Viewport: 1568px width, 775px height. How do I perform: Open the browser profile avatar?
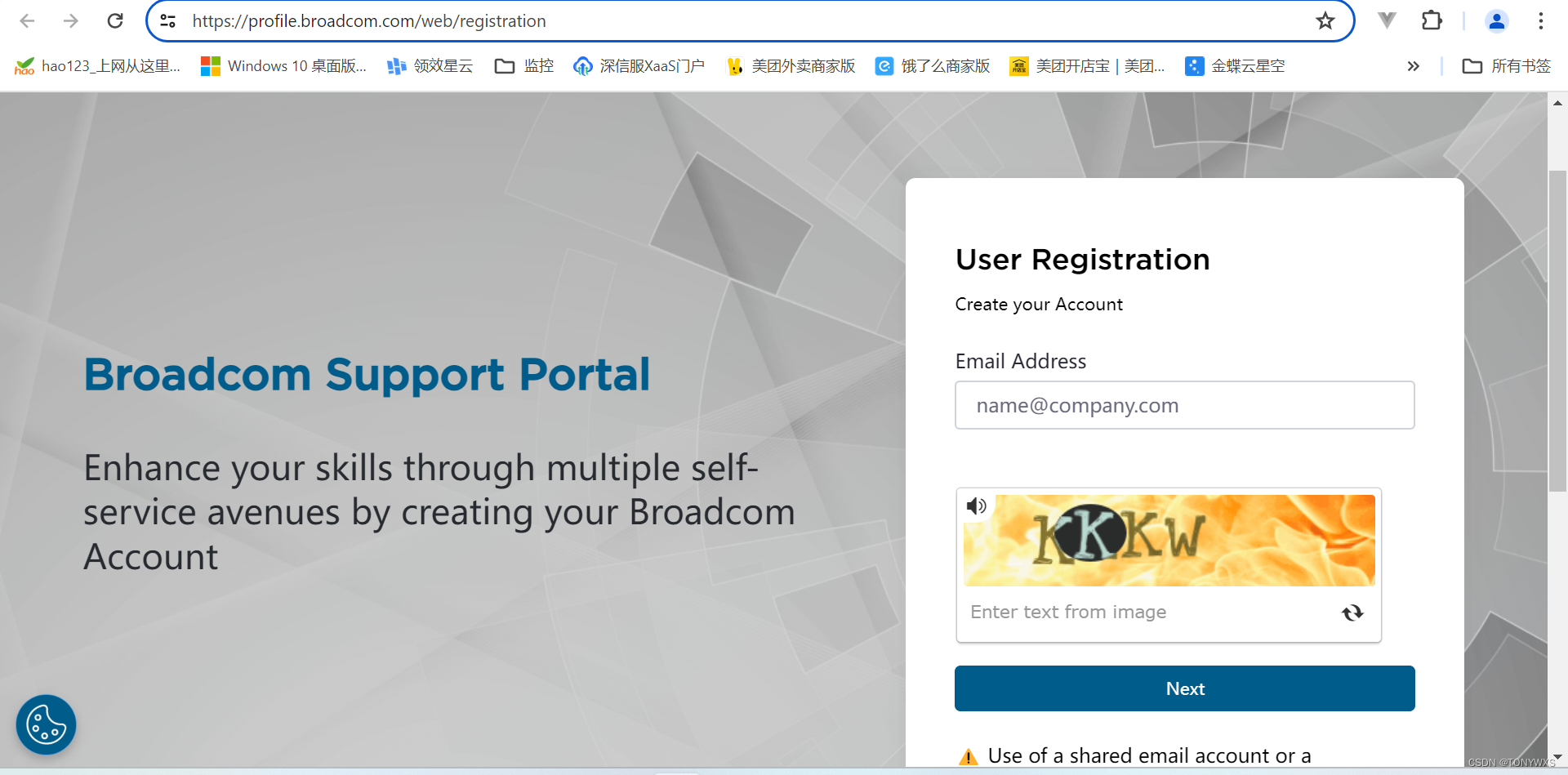pos(1497,21)
